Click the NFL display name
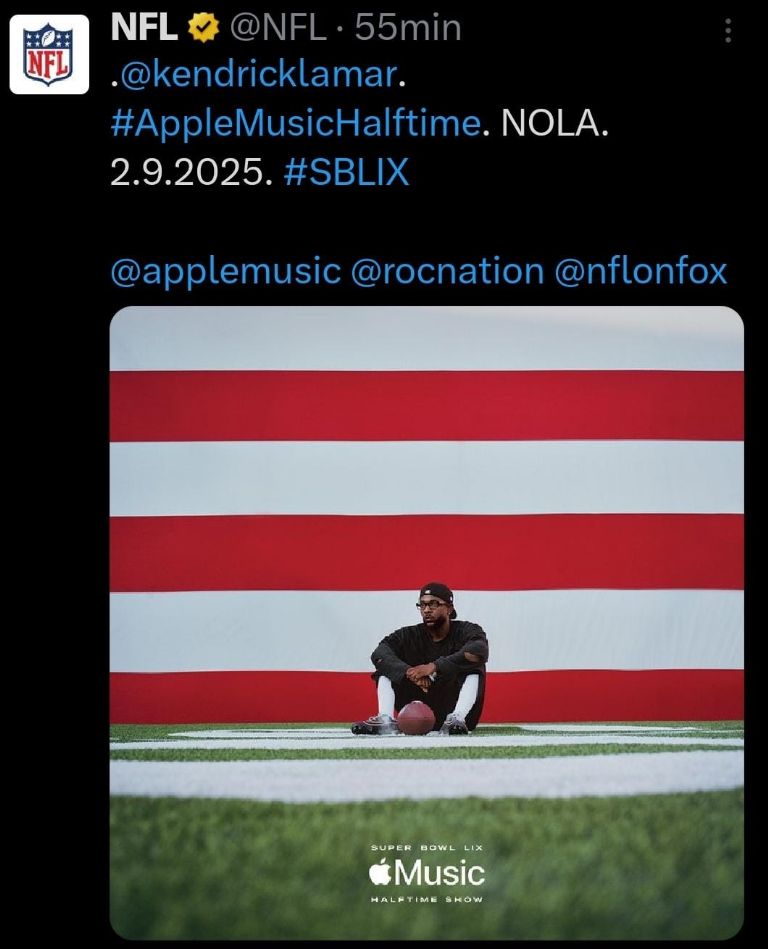The width and height of the screenshot is (768, 949). (143, 29)
